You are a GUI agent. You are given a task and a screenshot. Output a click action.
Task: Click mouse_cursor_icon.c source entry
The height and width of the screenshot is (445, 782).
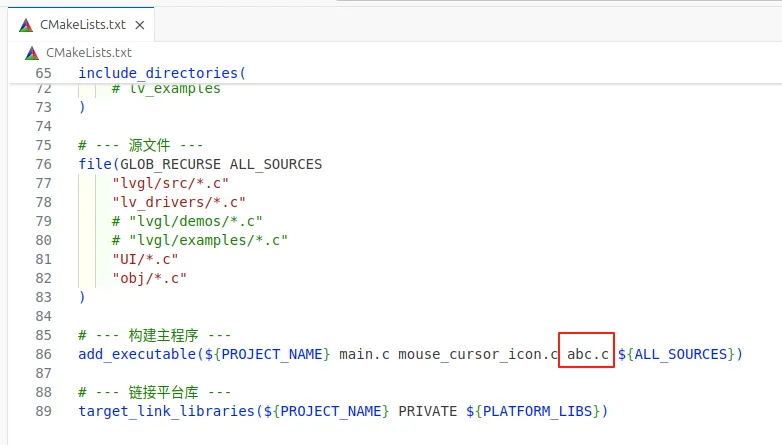tap(478, 354)
